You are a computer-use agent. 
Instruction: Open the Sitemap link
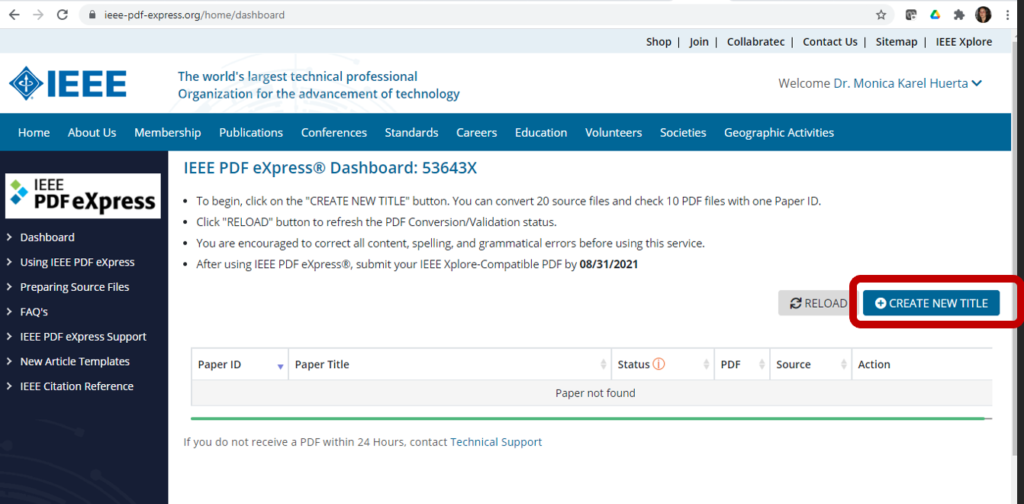897,42
